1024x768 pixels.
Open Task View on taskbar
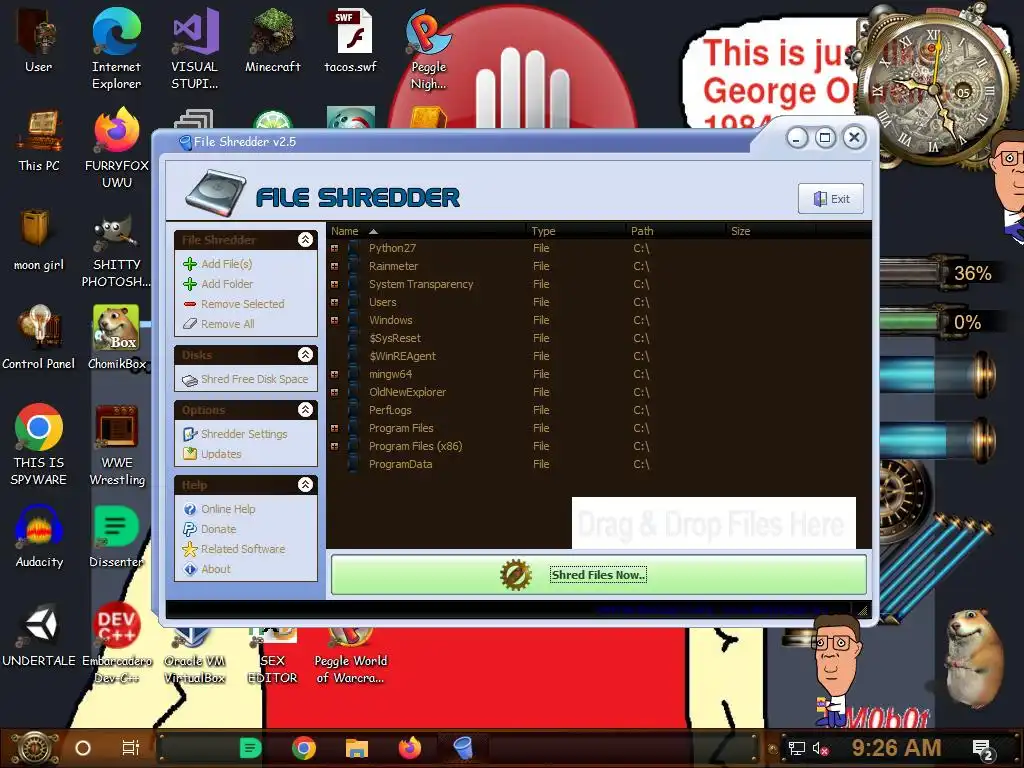click(x=131, y=748)
